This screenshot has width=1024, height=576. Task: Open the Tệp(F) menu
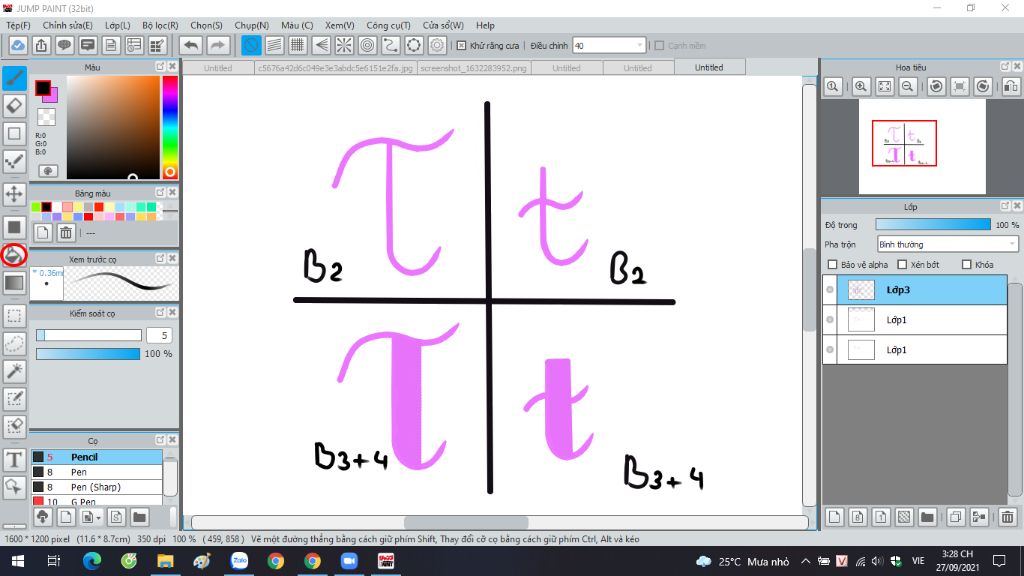18,25
